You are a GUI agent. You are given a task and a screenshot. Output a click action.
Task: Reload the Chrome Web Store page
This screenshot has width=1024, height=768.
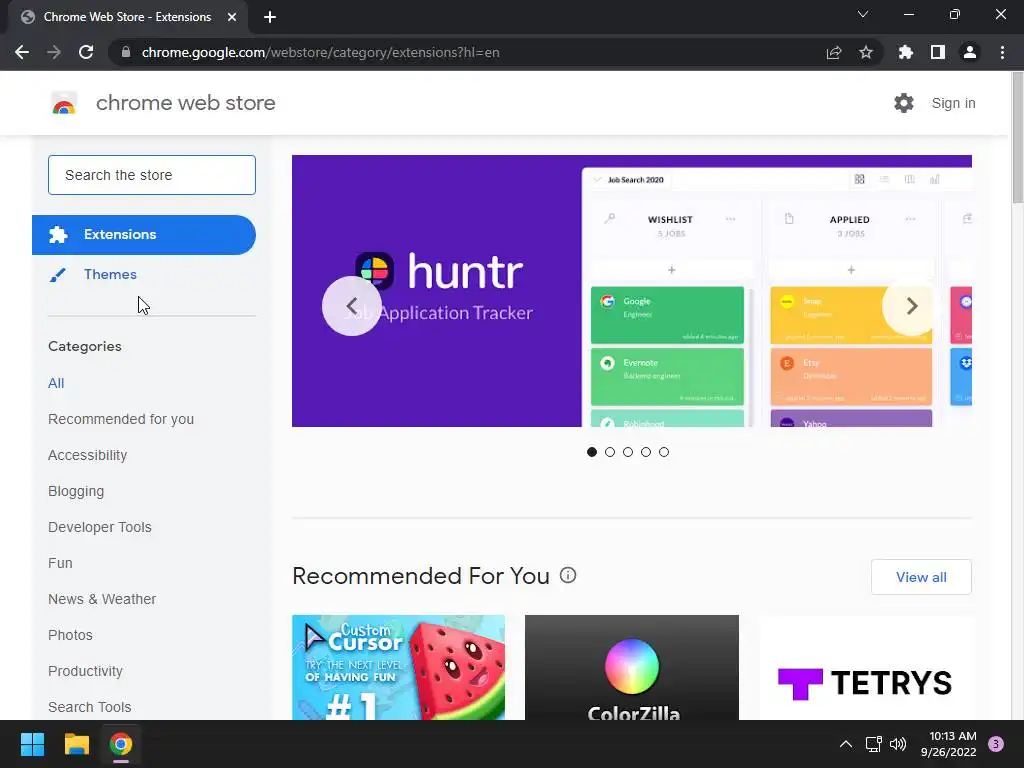[x=86, y=52]
